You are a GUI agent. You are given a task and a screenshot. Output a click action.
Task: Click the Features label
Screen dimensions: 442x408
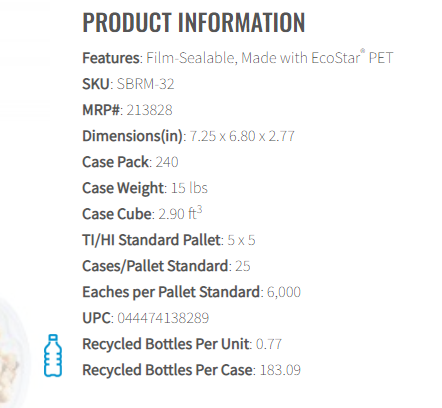coord(111,58)
